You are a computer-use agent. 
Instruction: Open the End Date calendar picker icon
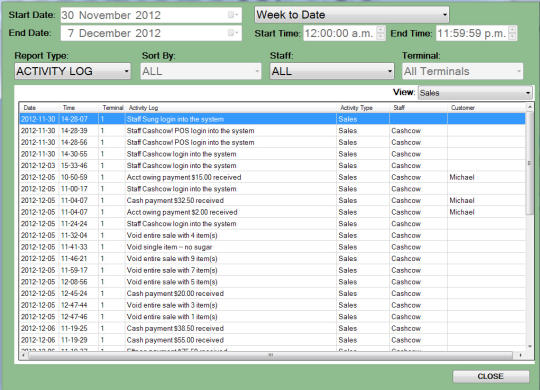[233, 33]
